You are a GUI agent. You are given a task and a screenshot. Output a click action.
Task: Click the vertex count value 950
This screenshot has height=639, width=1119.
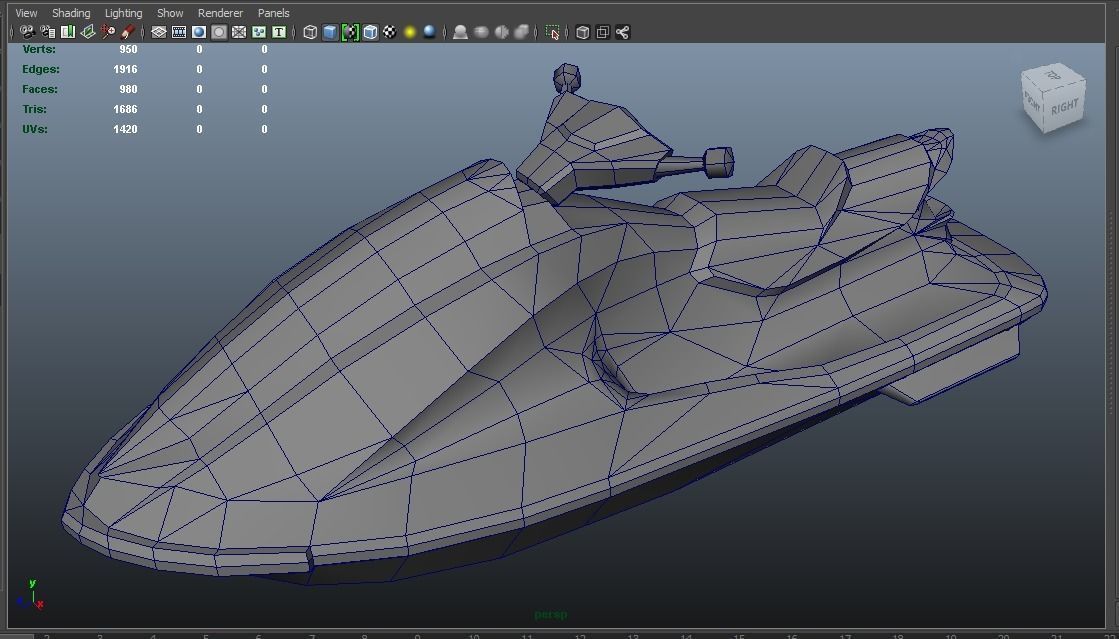tap(128, 49)
